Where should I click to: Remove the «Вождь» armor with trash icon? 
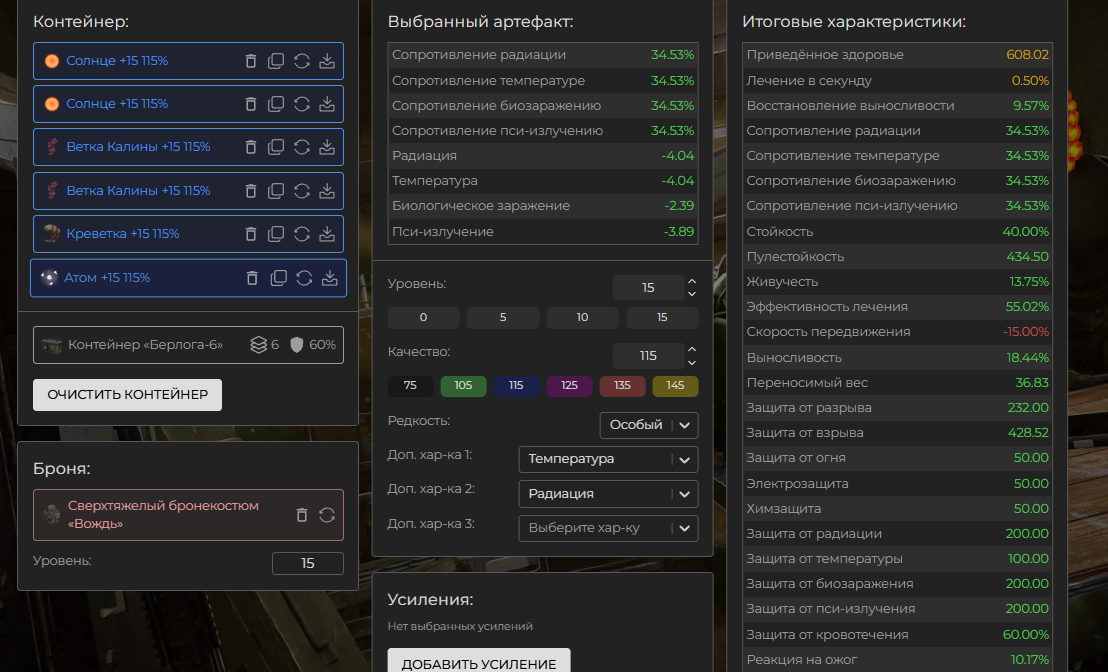(302, 515)
